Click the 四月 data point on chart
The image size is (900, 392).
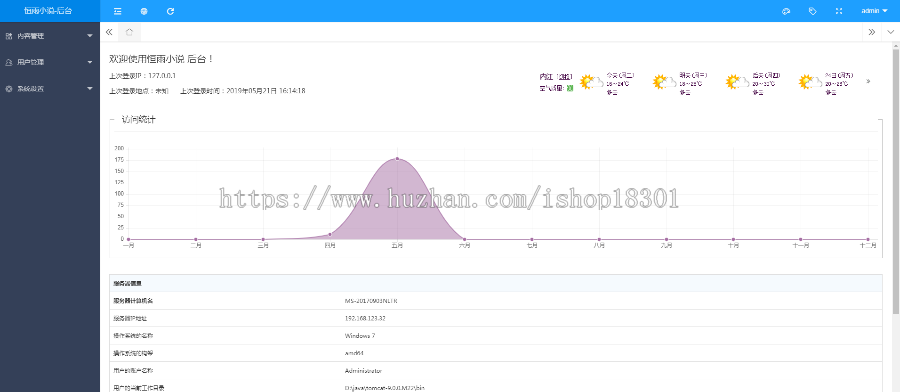click(x=330, y=234)
